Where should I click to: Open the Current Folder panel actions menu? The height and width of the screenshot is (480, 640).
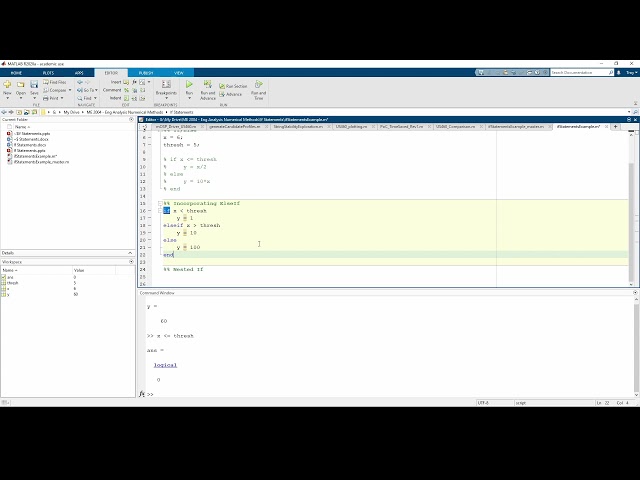tap(131, 120)
